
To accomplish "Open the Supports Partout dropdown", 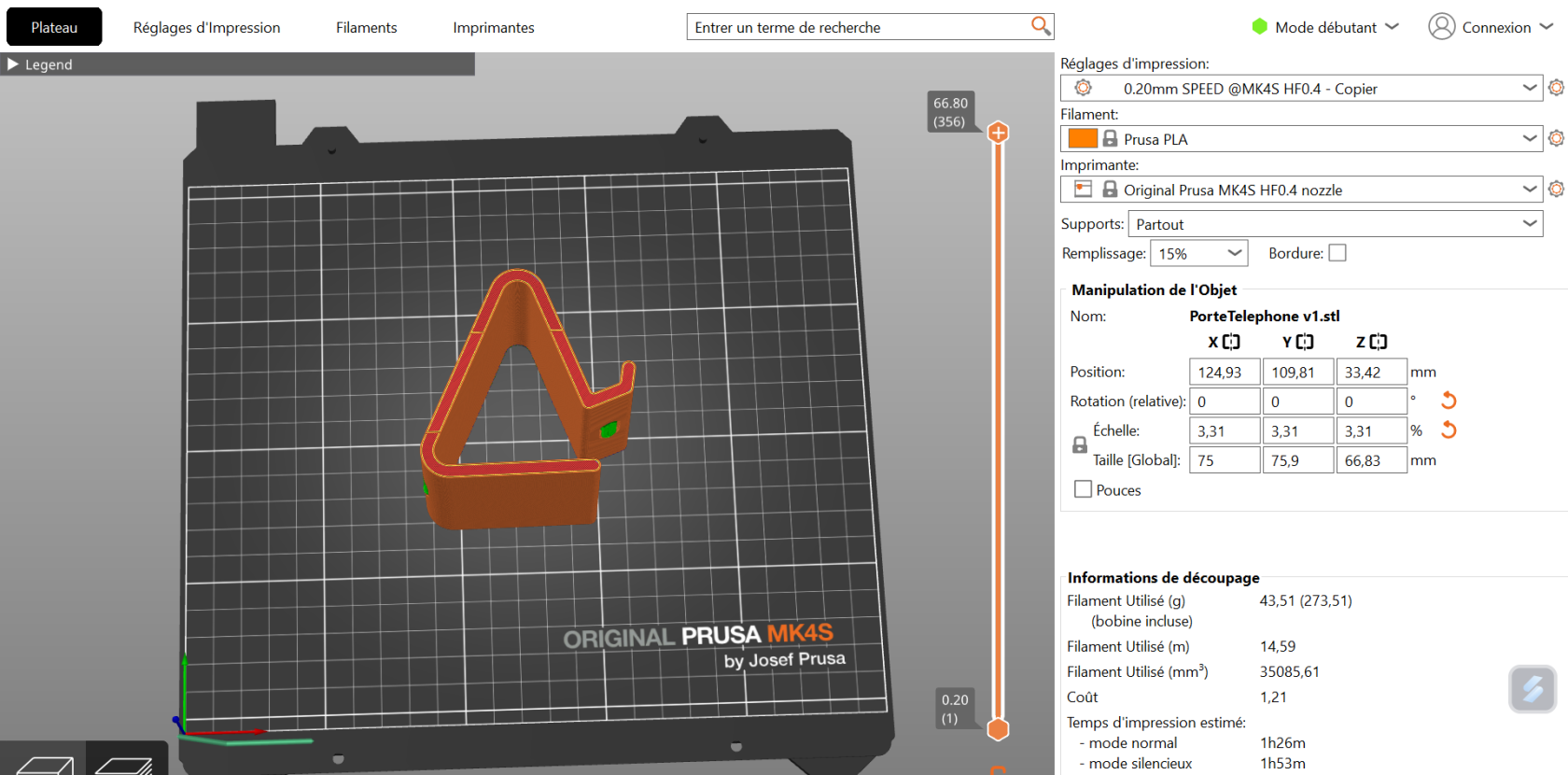I will (1530, 223).
